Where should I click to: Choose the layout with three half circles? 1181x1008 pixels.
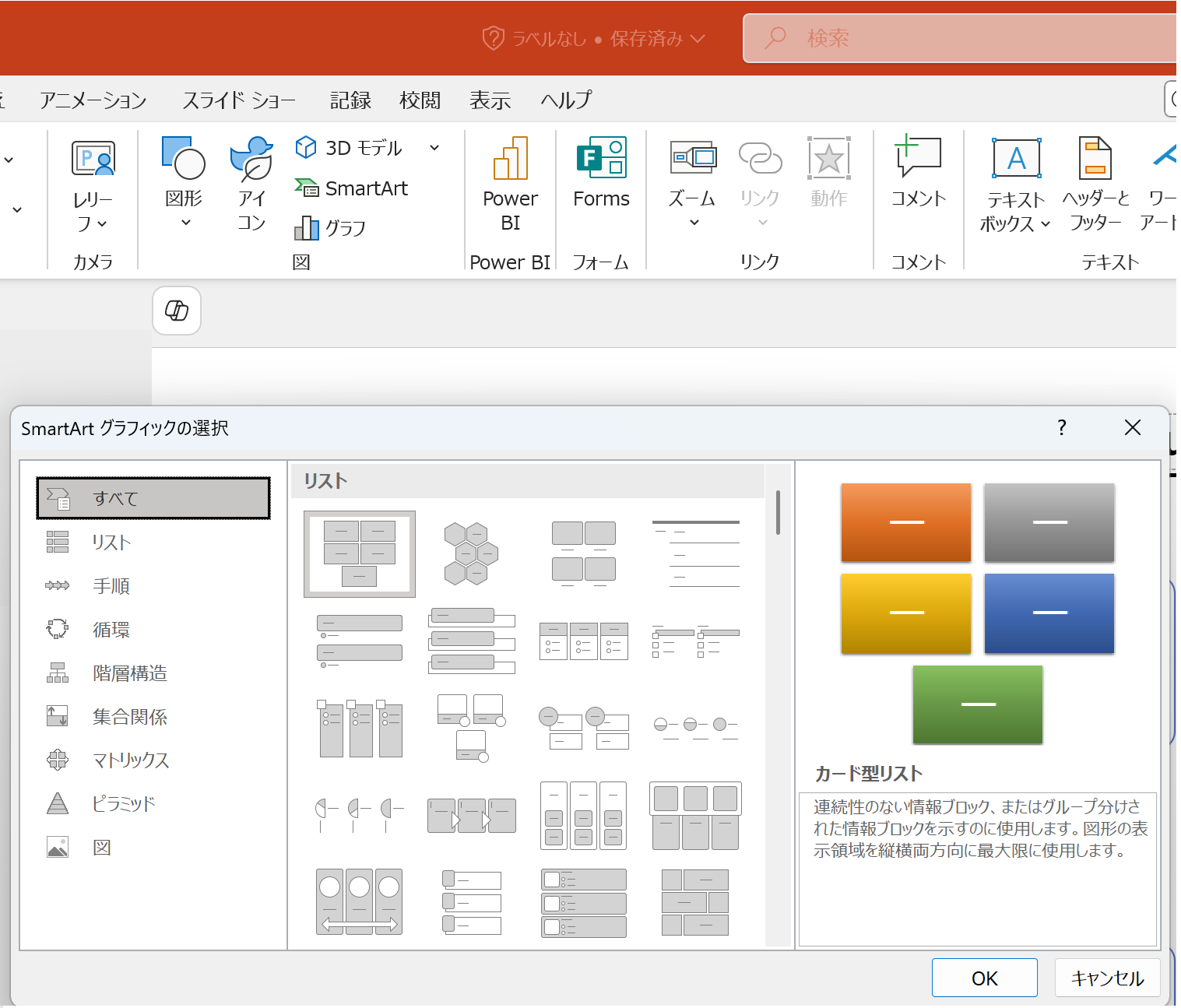point(360,814)
